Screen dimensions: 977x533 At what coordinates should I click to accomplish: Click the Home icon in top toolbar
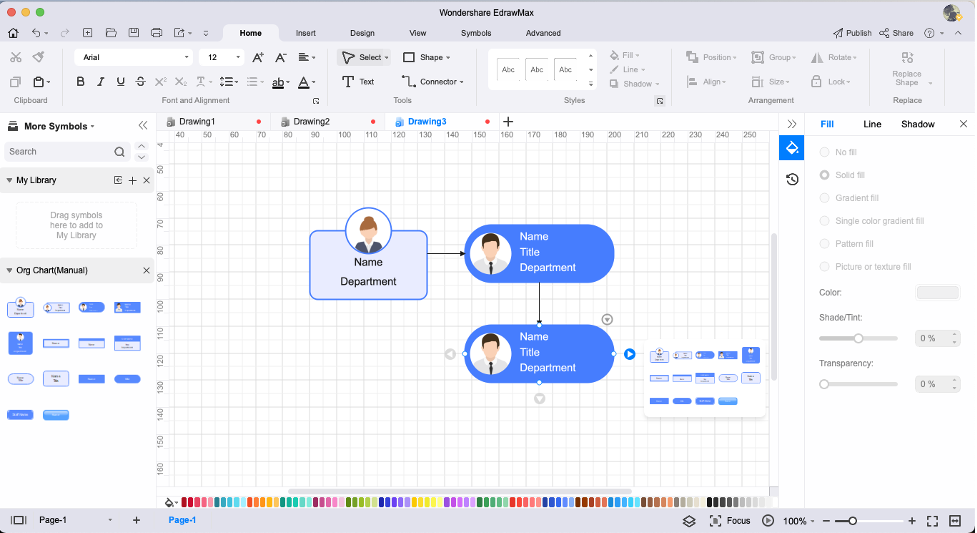click(13, 33)
